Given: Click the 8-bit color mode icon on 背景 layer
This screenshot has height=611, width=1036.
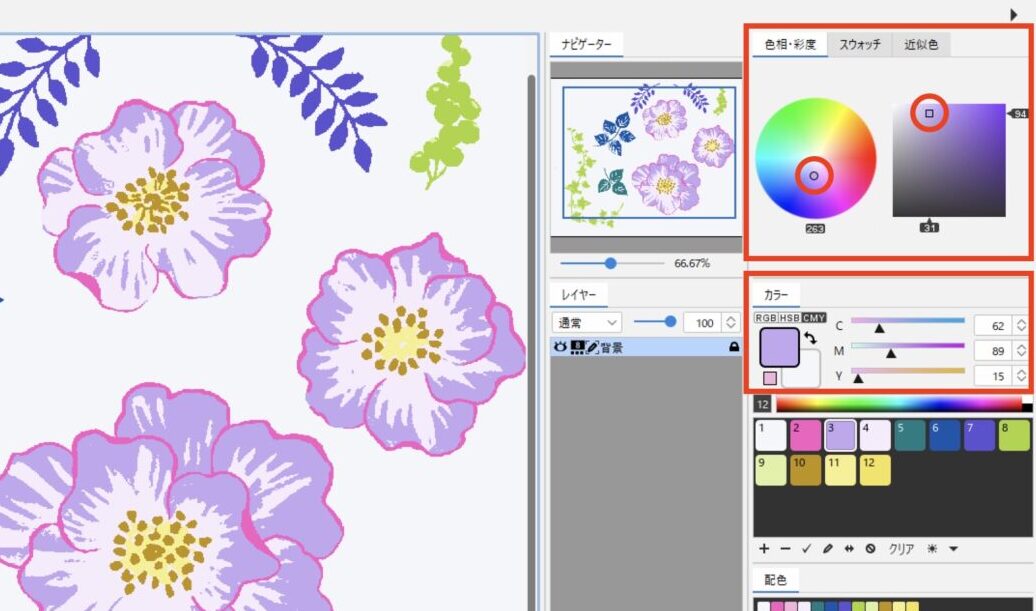Looking at the screenshot, I should click(577, 347).
